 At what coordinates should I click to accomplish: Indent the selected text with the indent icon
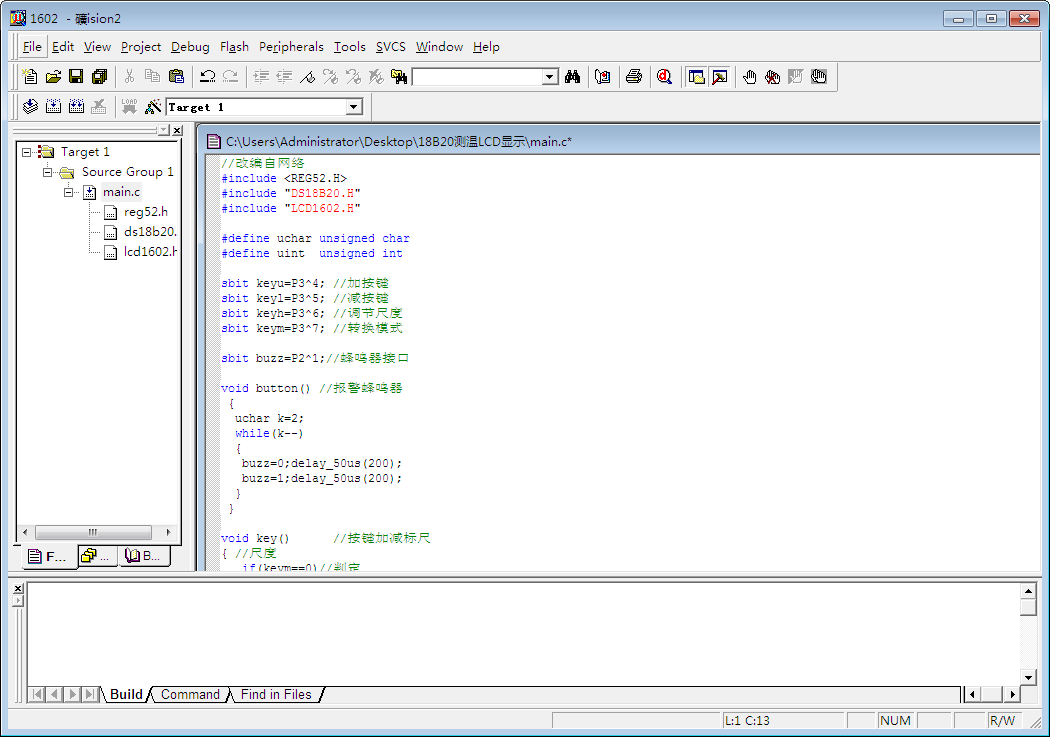click(261, 77)
